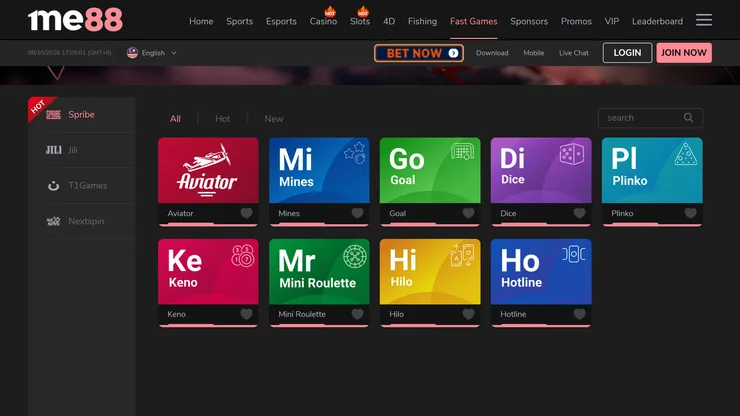Switch to the All filter tab

click(x=175, y=119)
